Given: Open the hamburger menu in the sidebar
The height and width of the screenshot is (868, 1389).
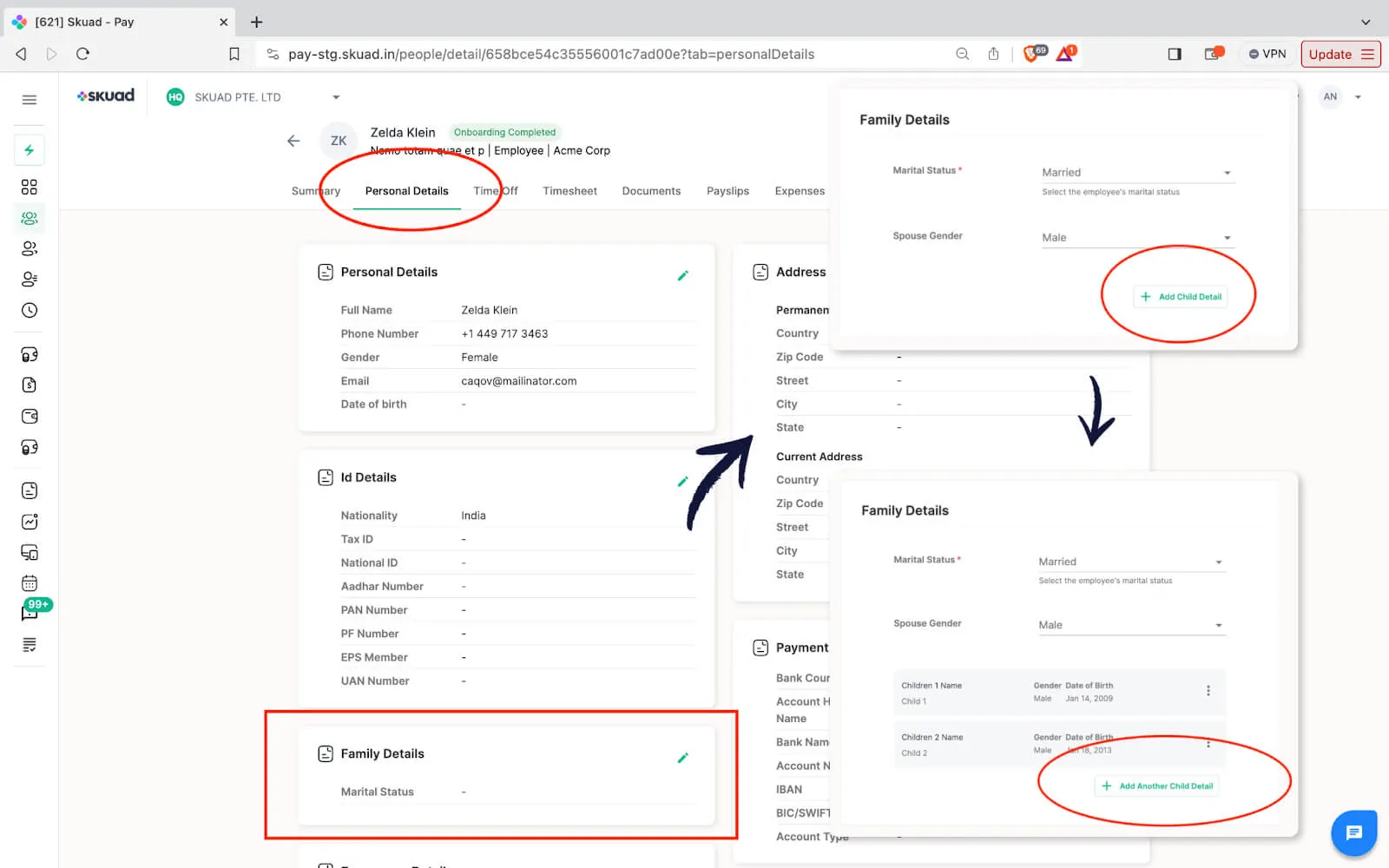Looking at the screenshot, I should coord(30,100).
